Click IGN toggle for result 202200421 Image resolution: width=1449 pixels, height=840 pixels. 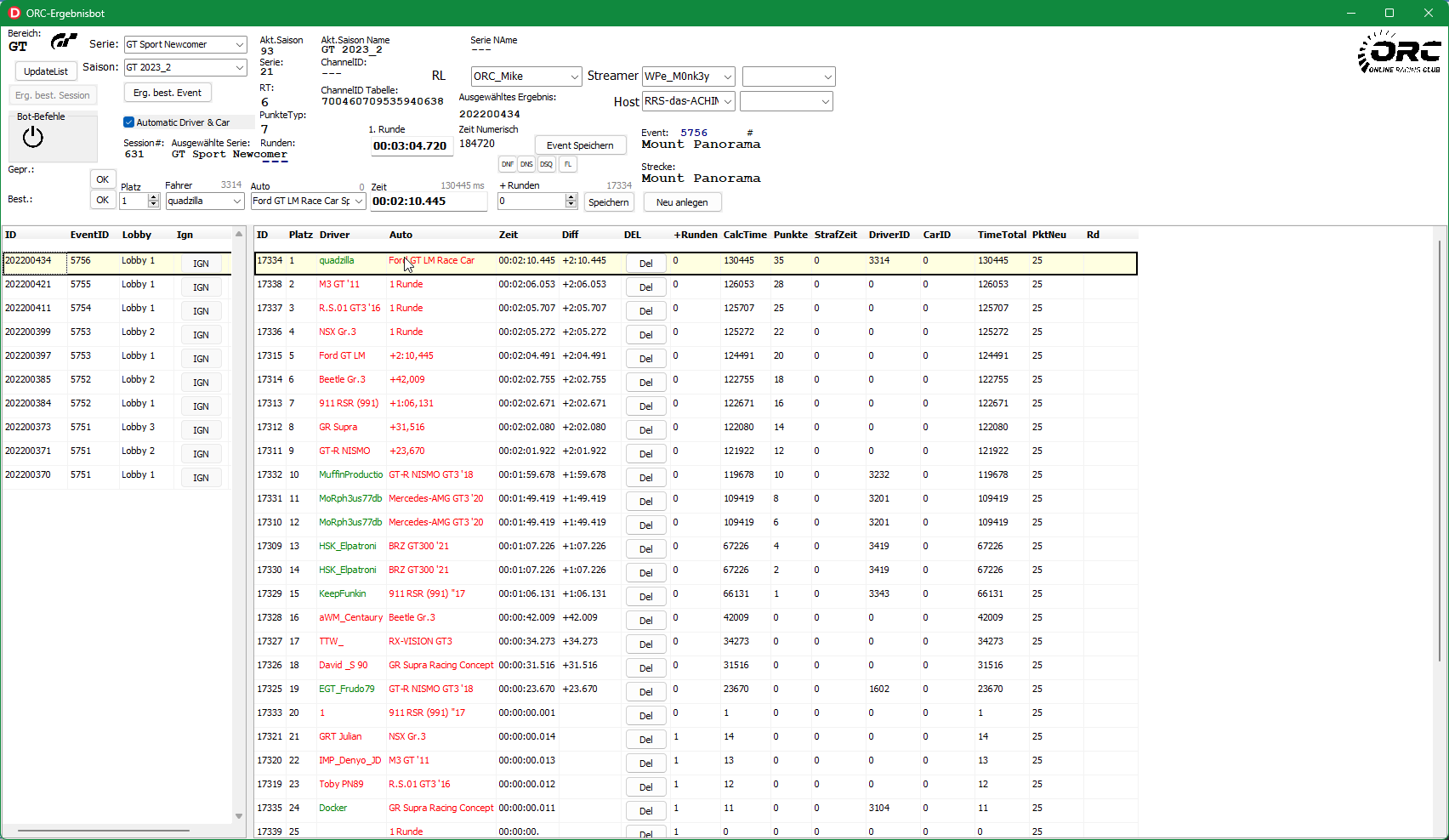tap(201, 287)
